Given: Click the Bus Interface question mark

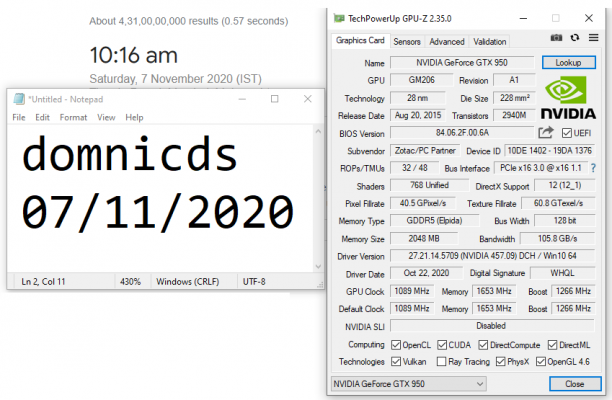Looking at the screenshot, I should pos(593,168).
